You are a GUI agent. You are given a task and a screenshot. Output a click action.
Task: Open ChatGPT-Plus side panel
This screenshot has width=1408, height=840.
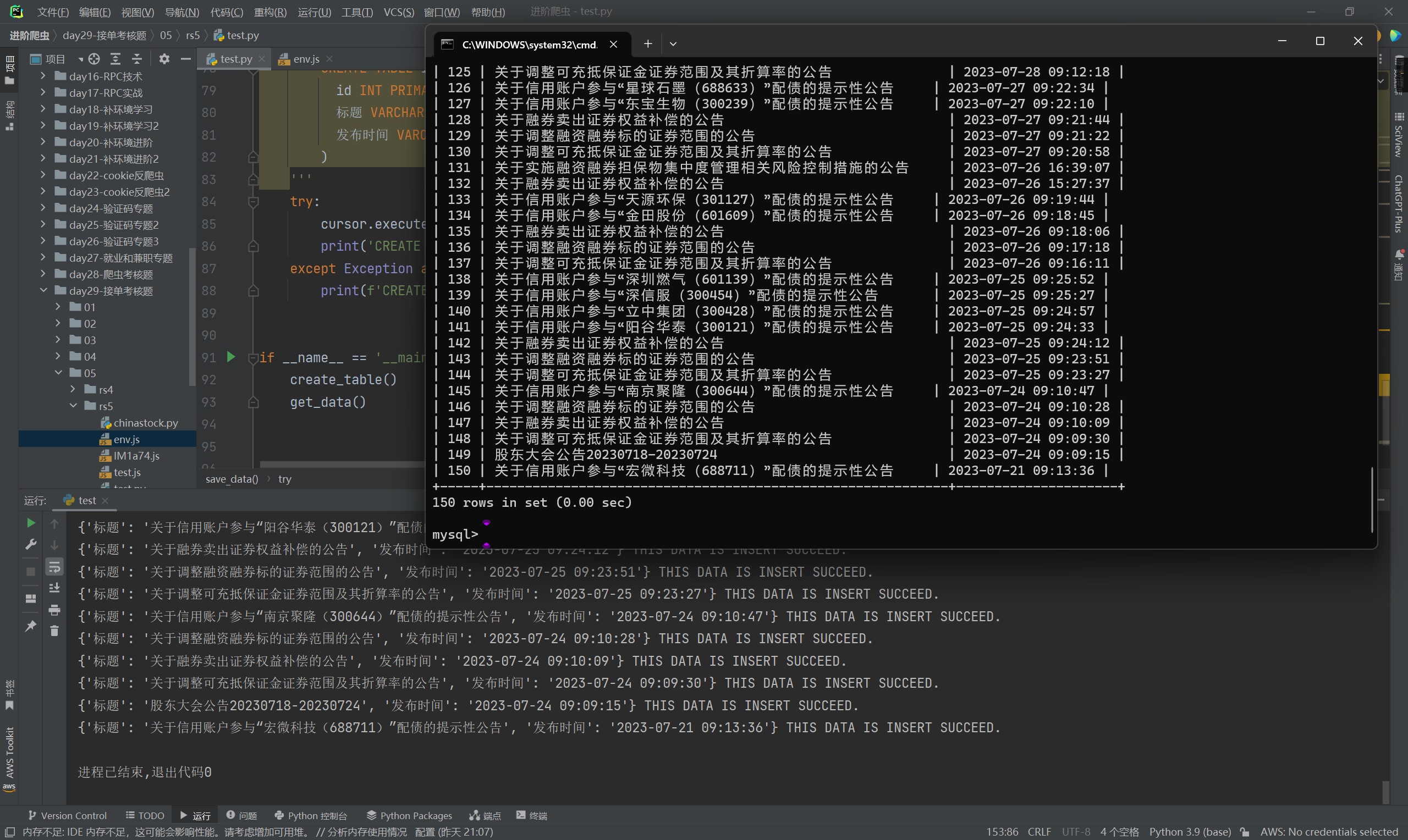(1399, 204)
